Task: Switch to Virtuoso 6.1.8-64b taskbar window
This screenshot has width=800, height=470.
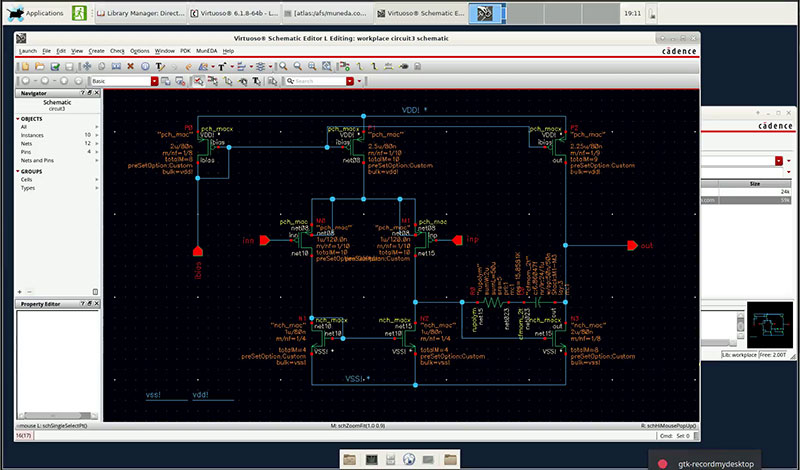Action: click(x=234, y=13)
